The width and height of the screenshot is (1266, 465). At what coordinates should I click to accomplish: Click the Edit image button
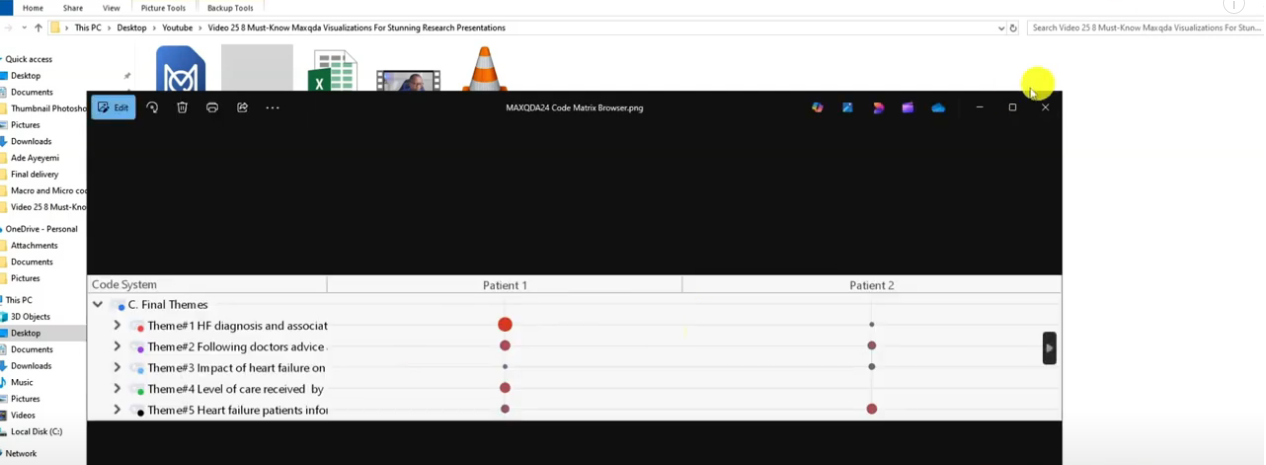[x=113, y=107]
